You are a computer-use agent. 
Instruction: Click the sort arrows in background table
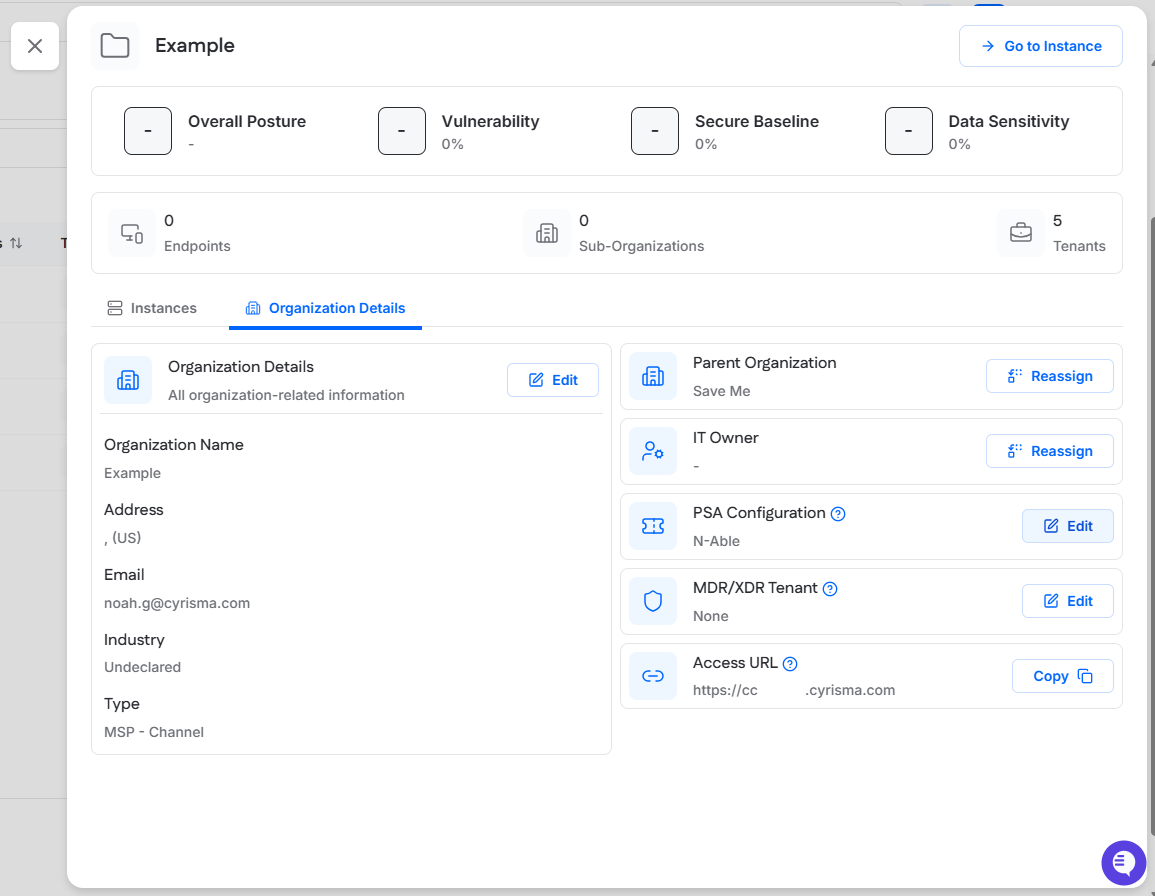point(16,243)
